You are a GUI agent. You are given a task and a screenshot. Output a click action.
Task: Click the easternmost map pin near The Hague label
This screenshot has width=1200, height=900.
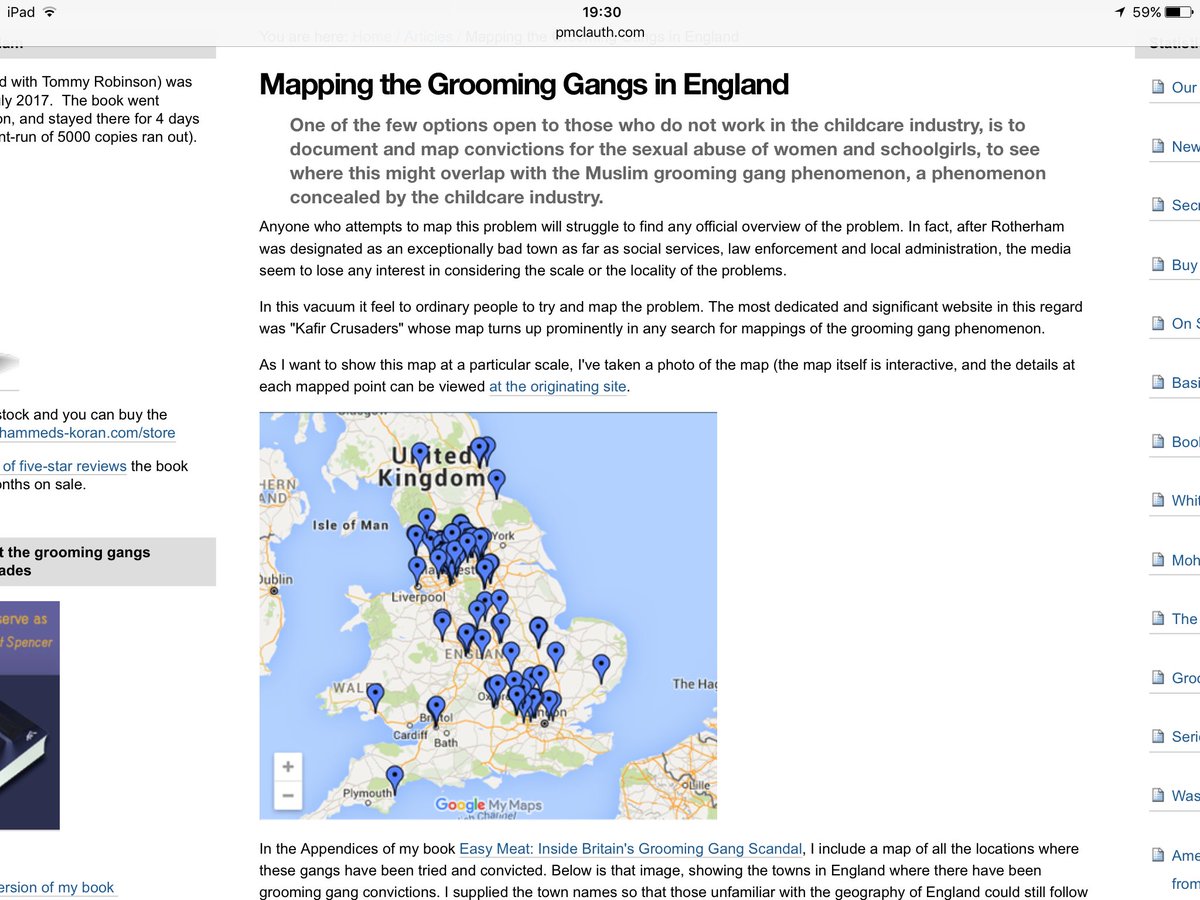click(x=601, y=667)
